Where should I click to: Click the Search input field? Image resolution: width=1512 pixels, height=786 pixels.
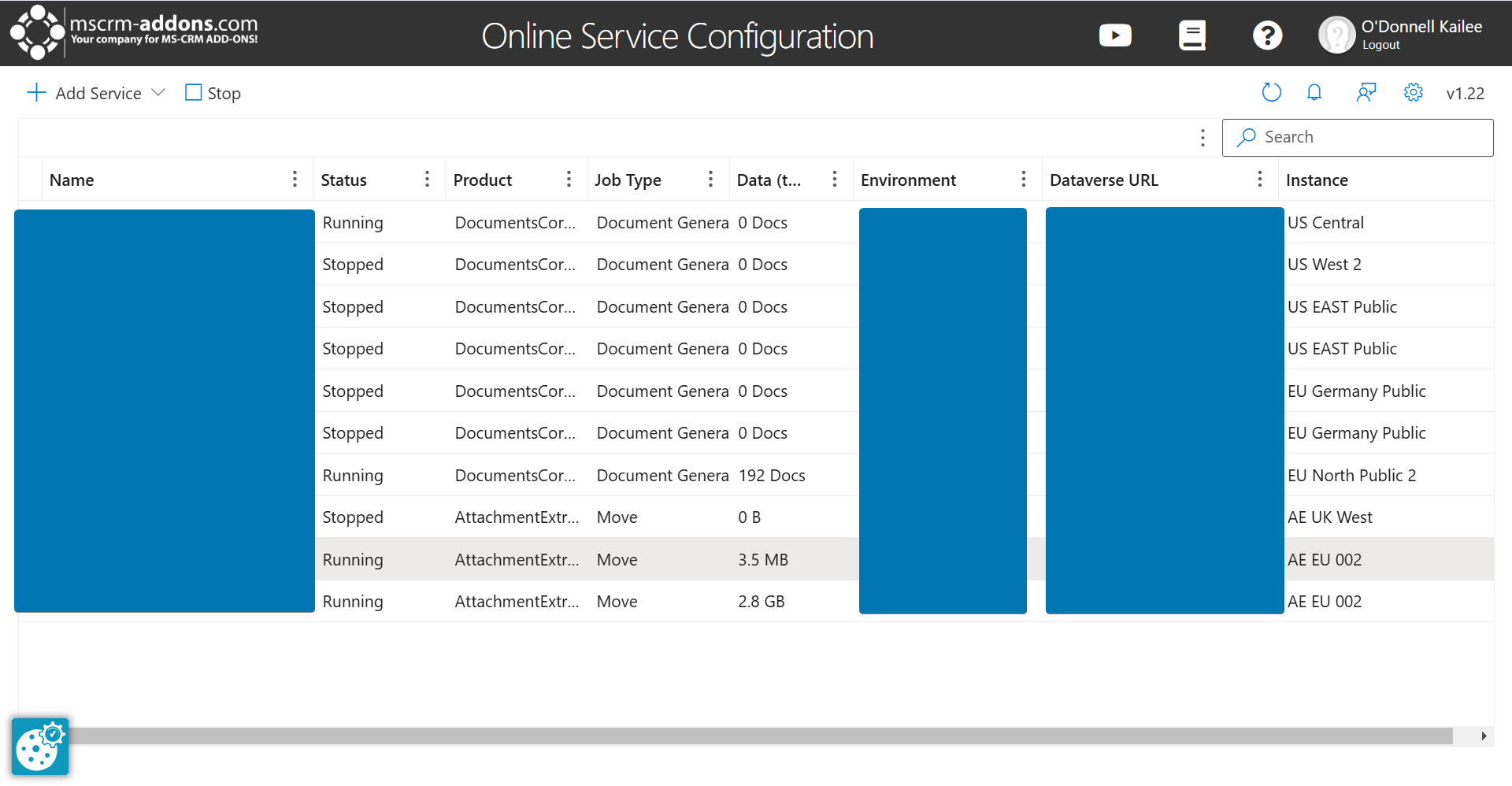pos(1358,138)
